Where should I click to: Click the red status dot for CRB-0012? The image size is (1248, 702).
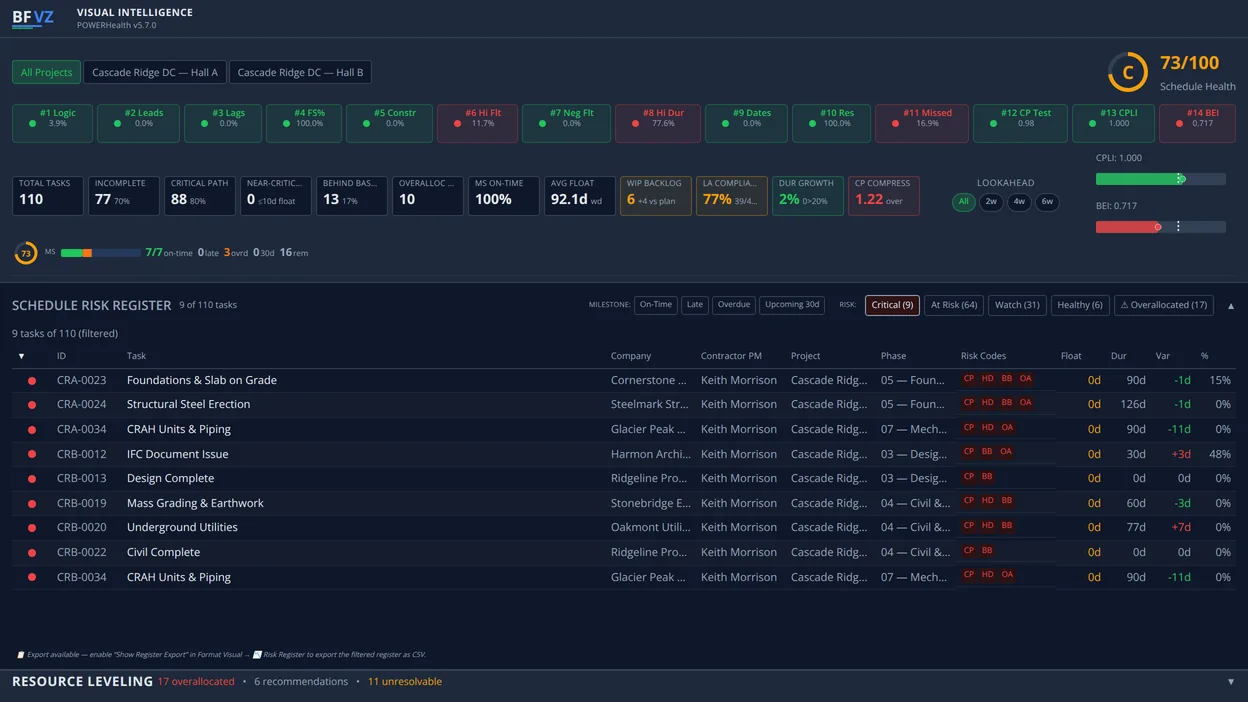32,455
